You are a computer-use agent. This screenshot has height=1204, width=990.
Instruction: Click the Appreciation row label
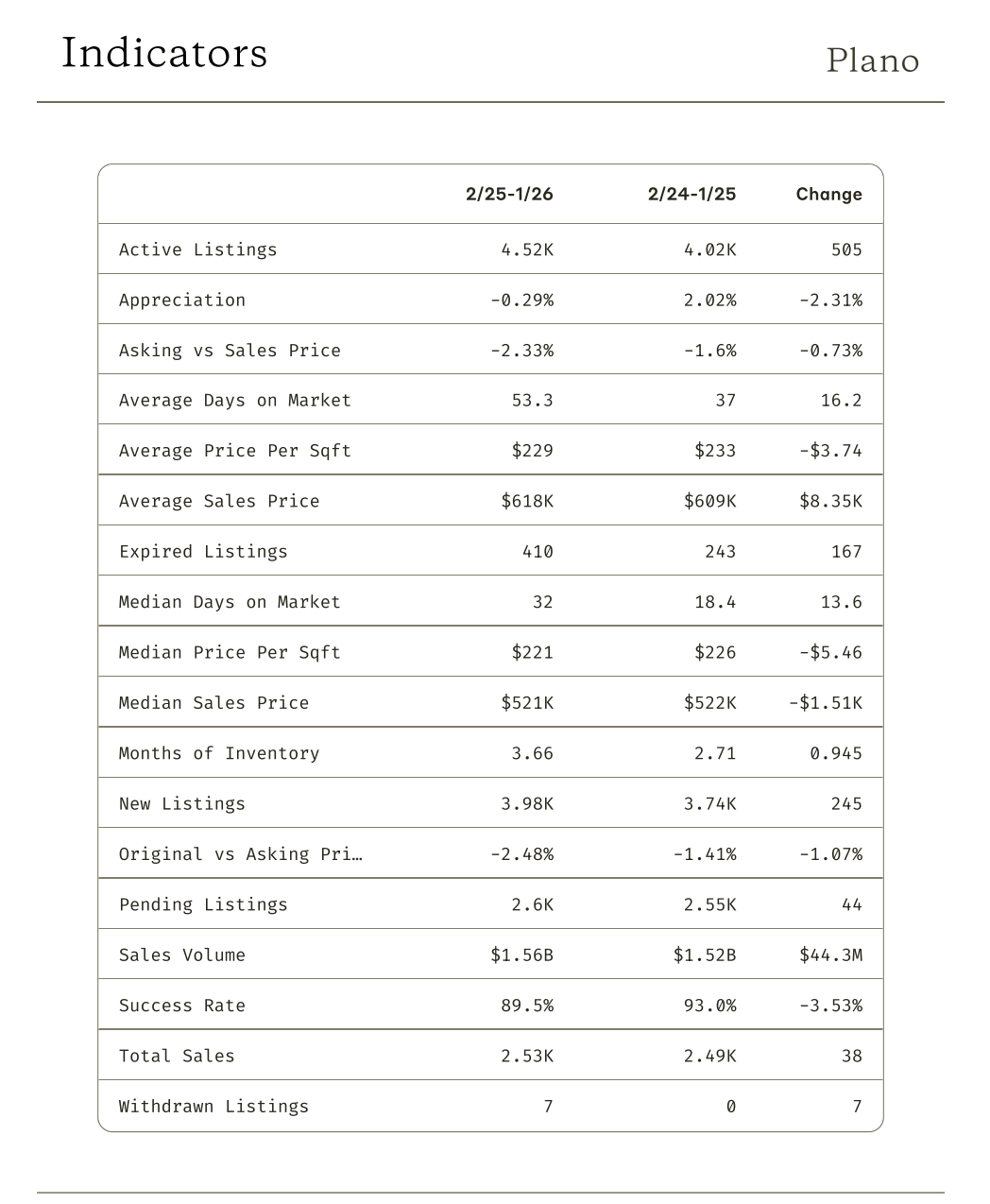tap(182, 300)
